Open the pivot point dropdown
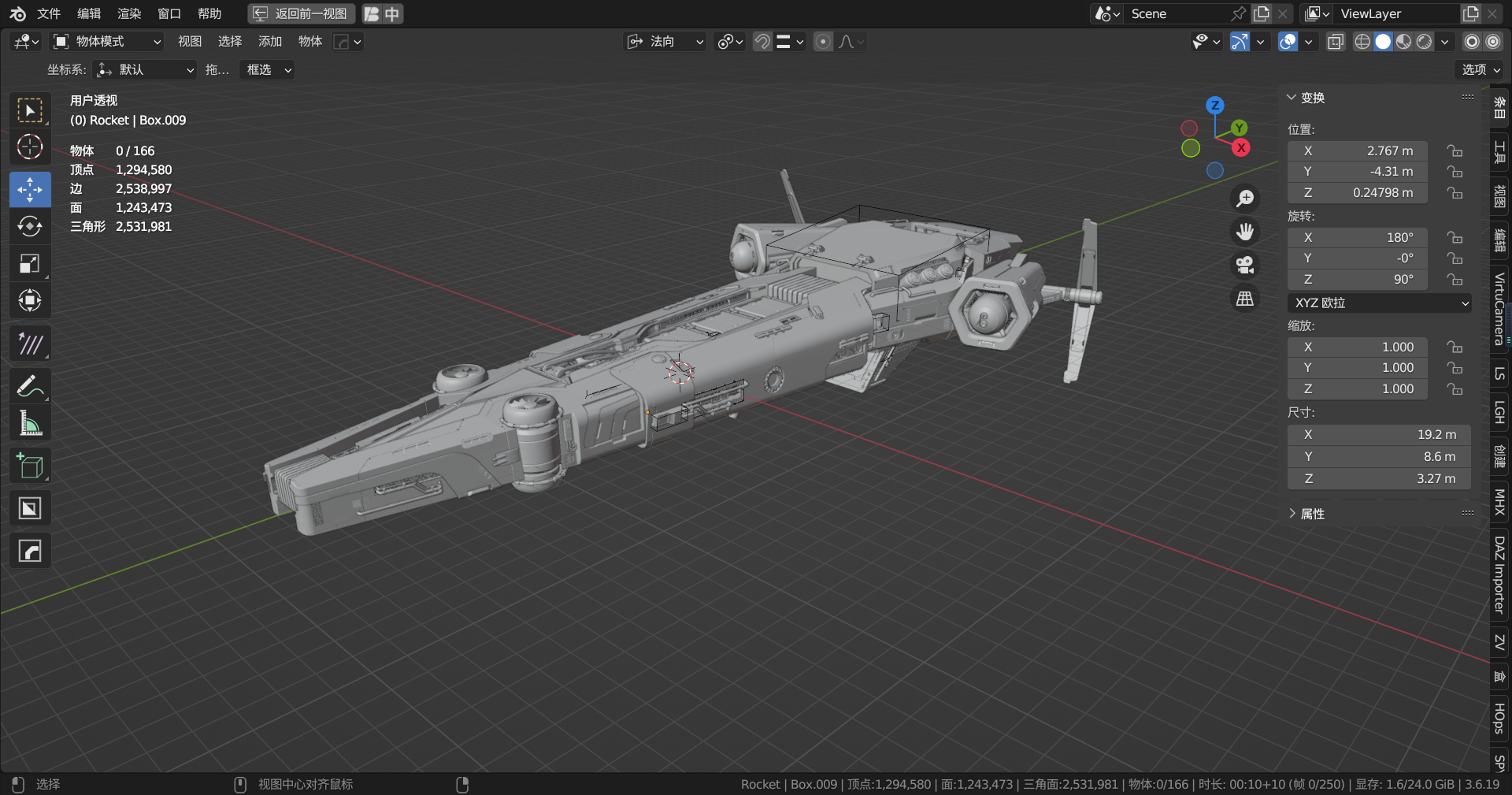The height and width of the screenshot is (795, 1512). (x=730, y=42)
